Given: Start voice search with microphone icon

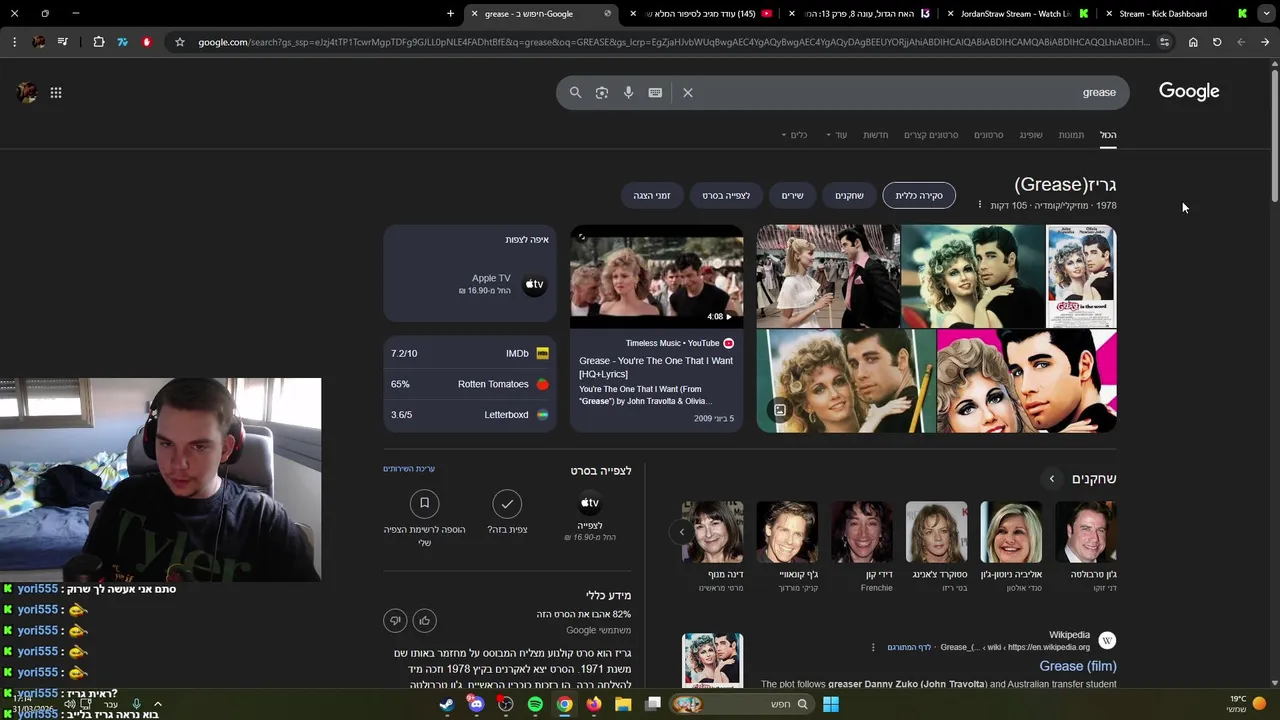Looking at the screenshot, I should click(628, 92).
